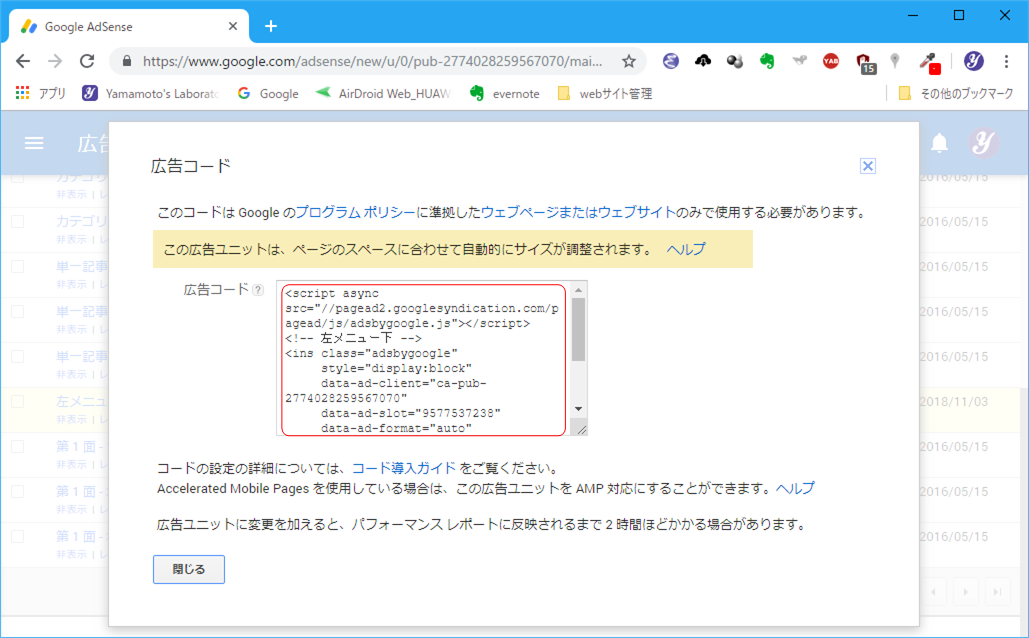The width and height of the screenshot is (1029, 638).
Task: Check the first カテゴリ row checkbox
Action: tap(18, 177)
